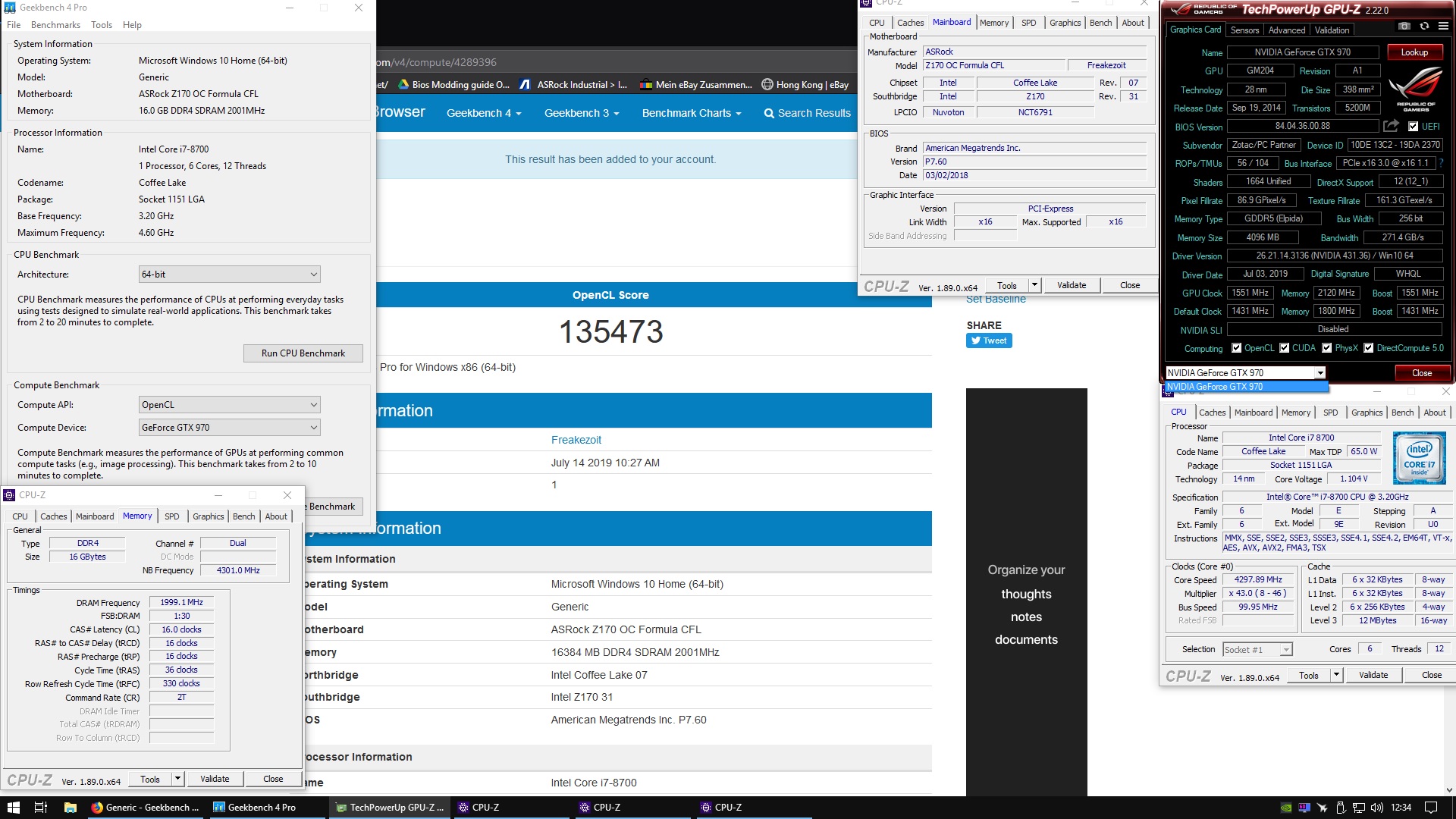1456x819 pixels.
Task: Toggle the UEFI checkbox in GPU-Z
Action: 1413,127
